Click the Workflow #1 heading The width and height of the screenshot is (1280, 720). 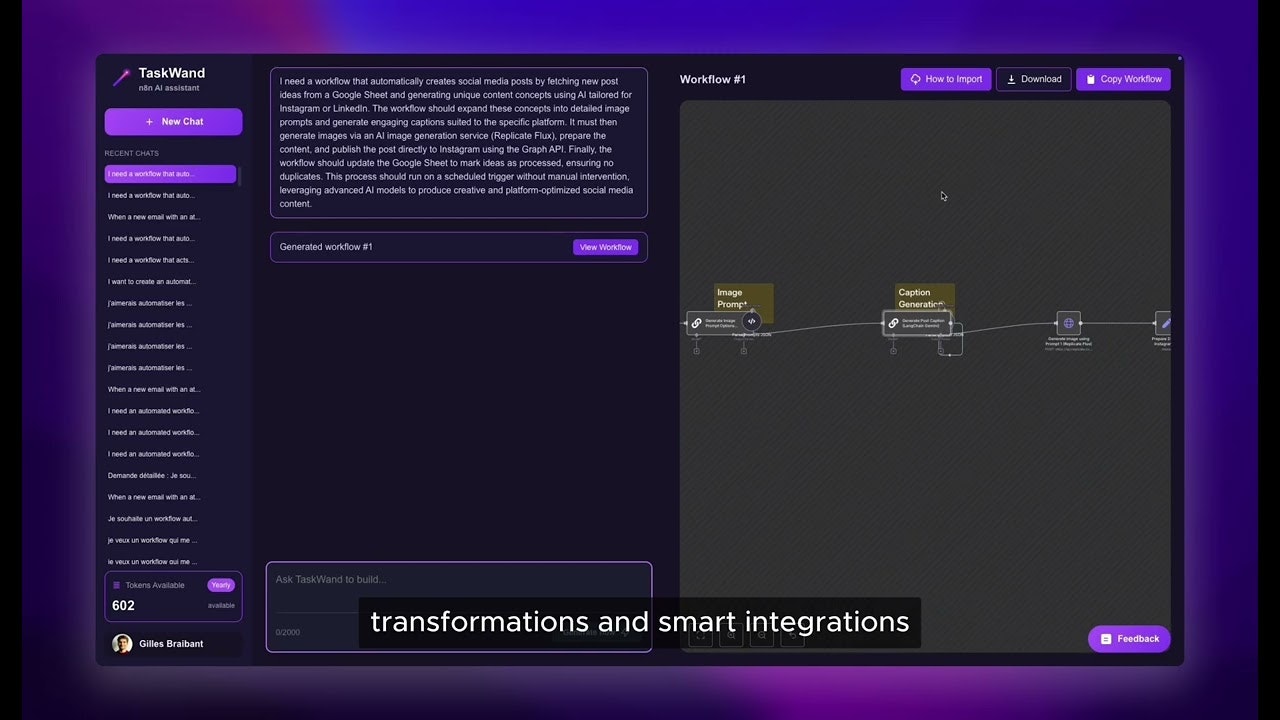pyautogui.click(x=713, y=79)
